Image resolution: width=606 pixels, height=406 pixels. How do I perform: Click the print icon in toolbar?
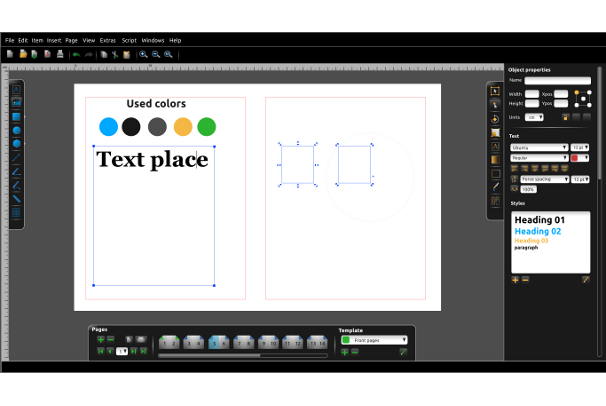coord(60,54)
